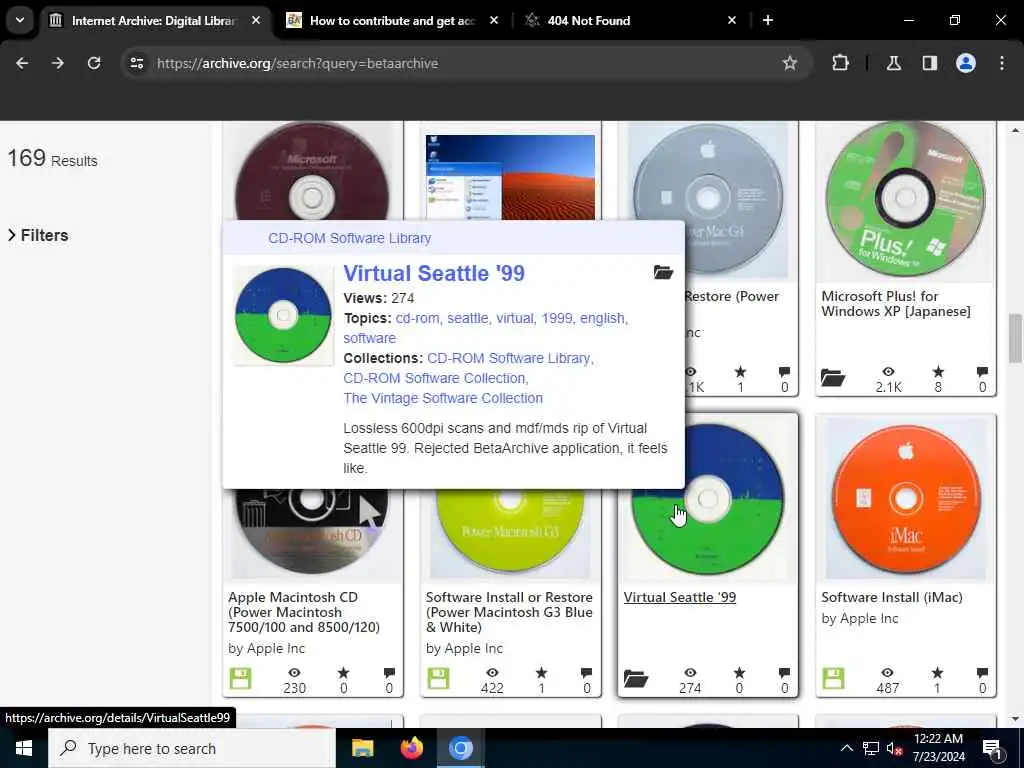The width and height of the screenshot is (1024, 768).
Task: Click Microsoft Plus! green disc thumbnail
Action: (x=905, y=199)
